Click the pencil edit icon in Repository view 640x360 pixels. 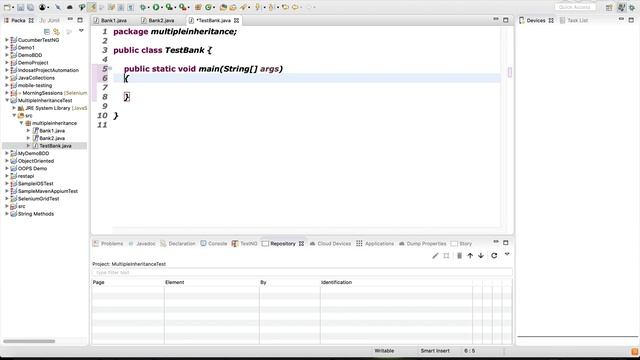click(435, 256)
